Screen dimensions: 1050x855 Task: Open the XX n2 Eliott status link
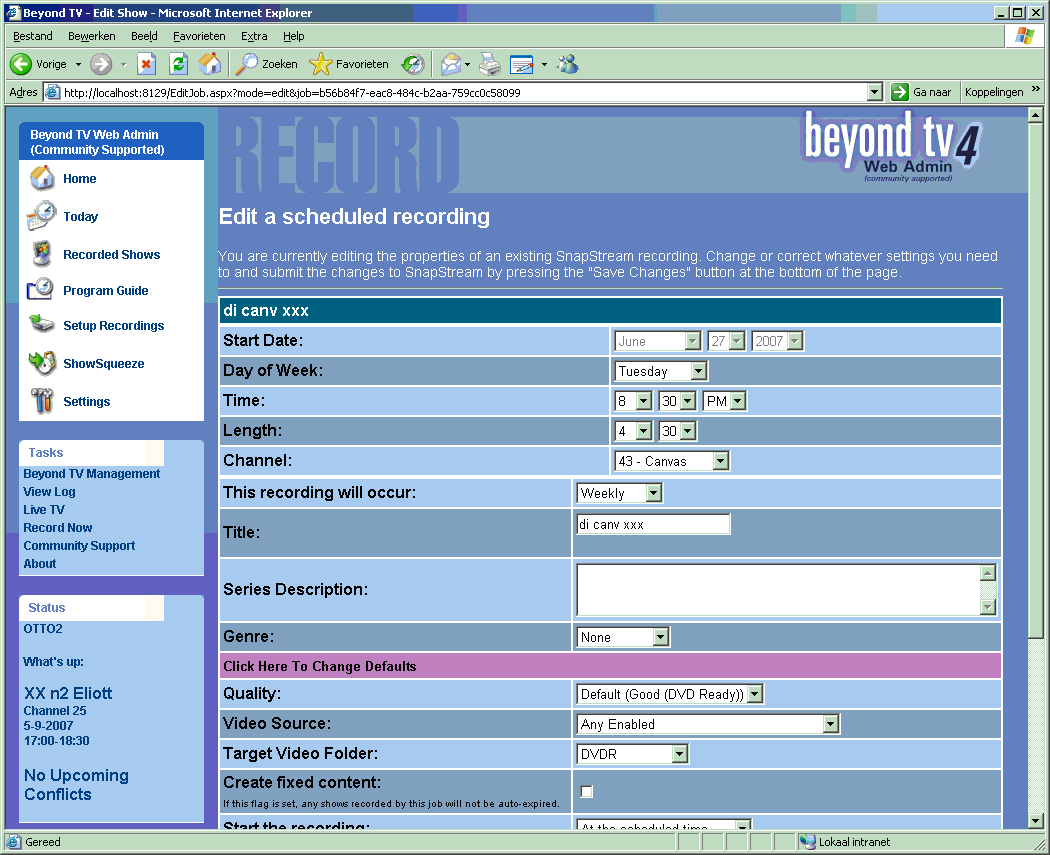click(x=68, y=693)
